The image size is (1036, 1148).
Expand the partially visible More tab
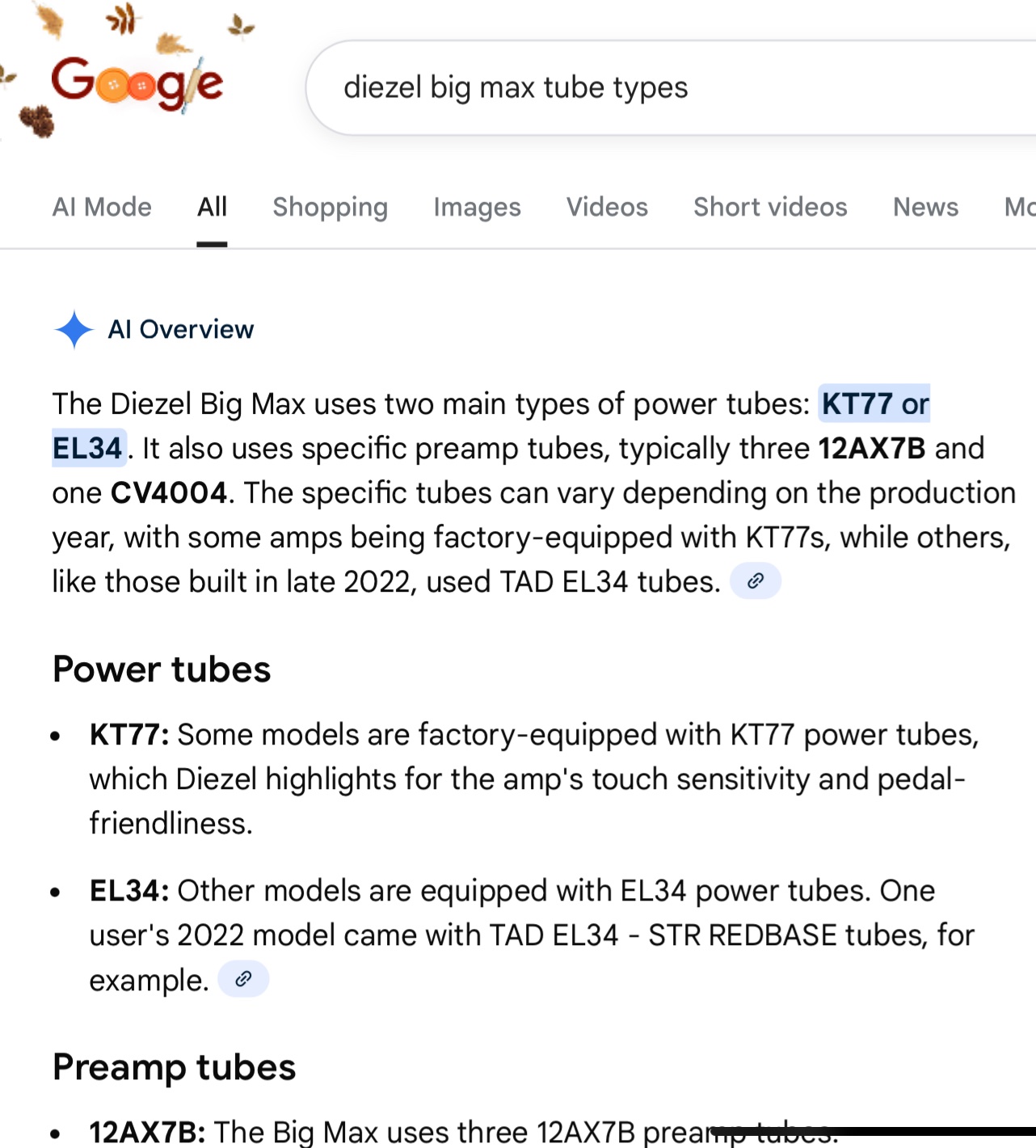1019,208
